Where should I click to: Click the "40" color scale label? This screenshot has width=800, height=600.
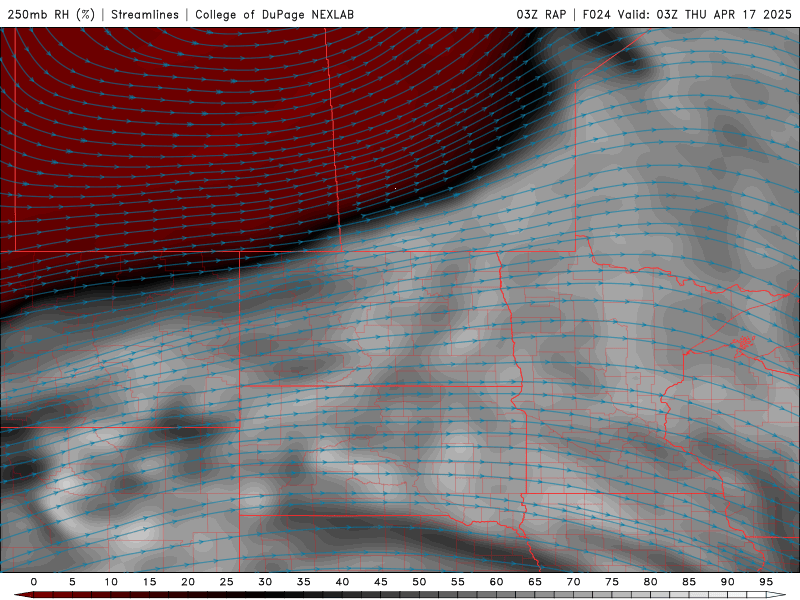point(342,582)
